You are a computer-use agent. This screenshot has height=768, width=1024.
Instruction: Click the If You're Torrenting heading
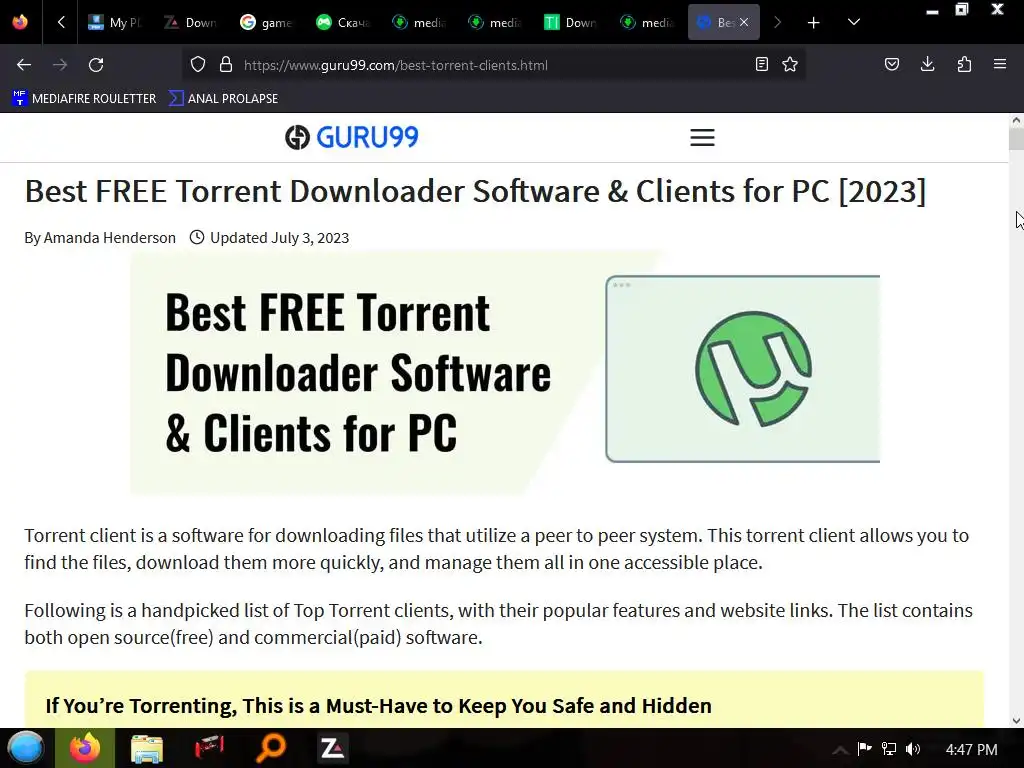click(x=378, y=706)
